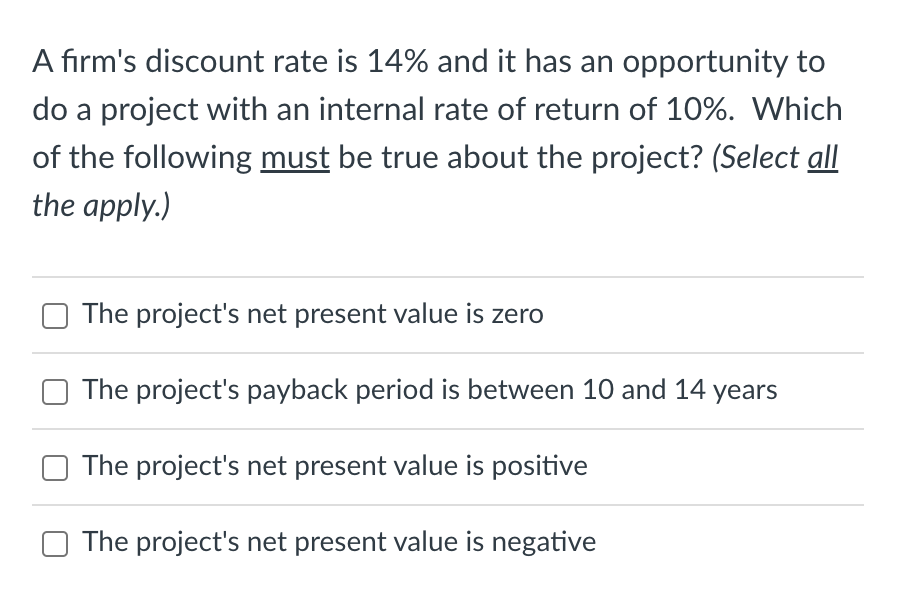Viewport: 904px width, 612px height.
Task: Click the underlined italic word "all"
Action: click(x=823, y=157)
